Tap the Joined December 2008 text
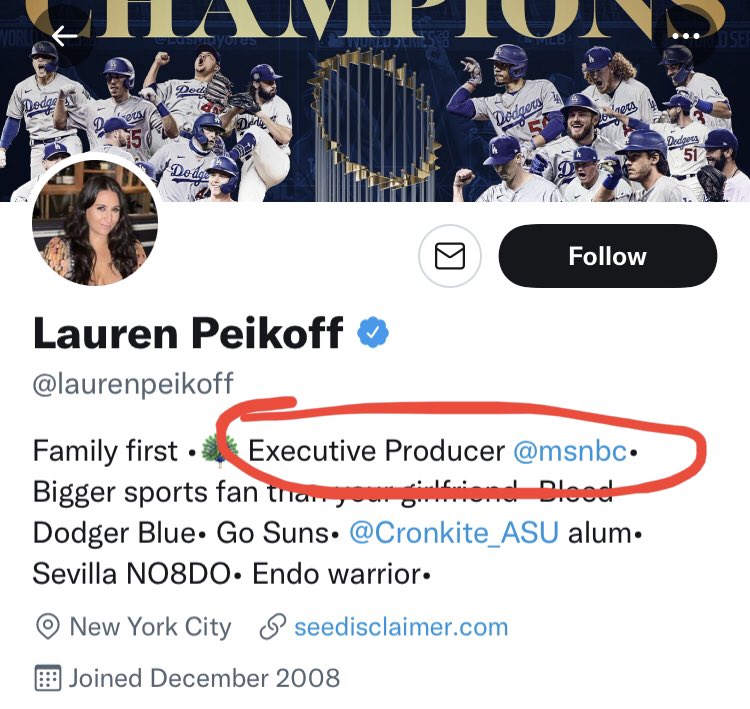 204,678
